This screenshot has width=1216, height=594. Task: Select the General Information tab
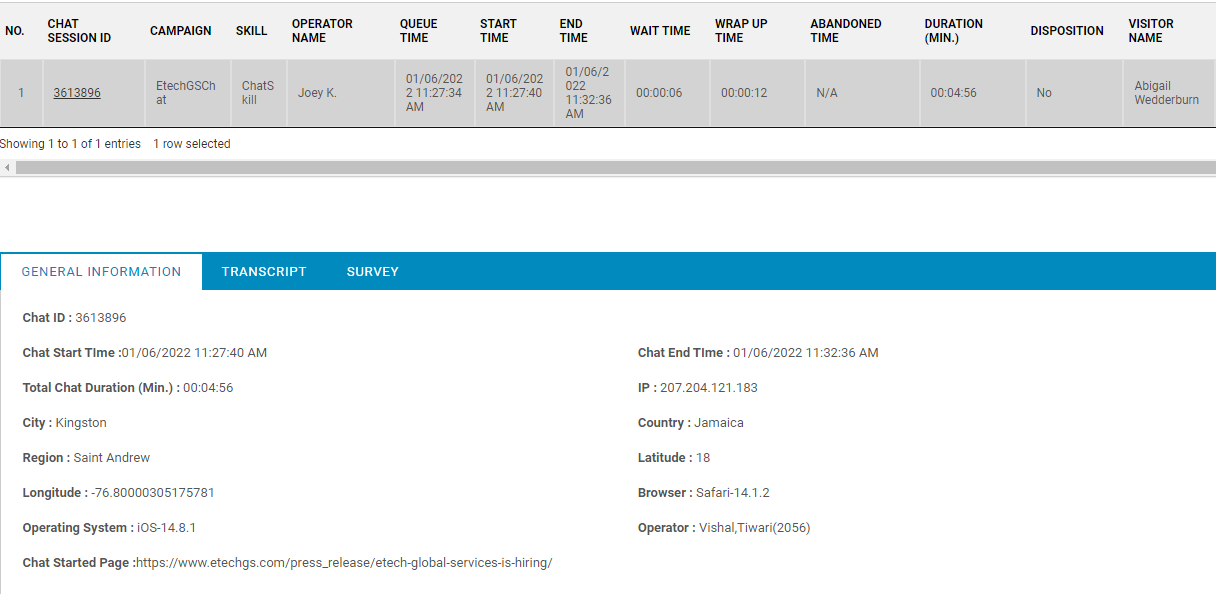point(101,272)
